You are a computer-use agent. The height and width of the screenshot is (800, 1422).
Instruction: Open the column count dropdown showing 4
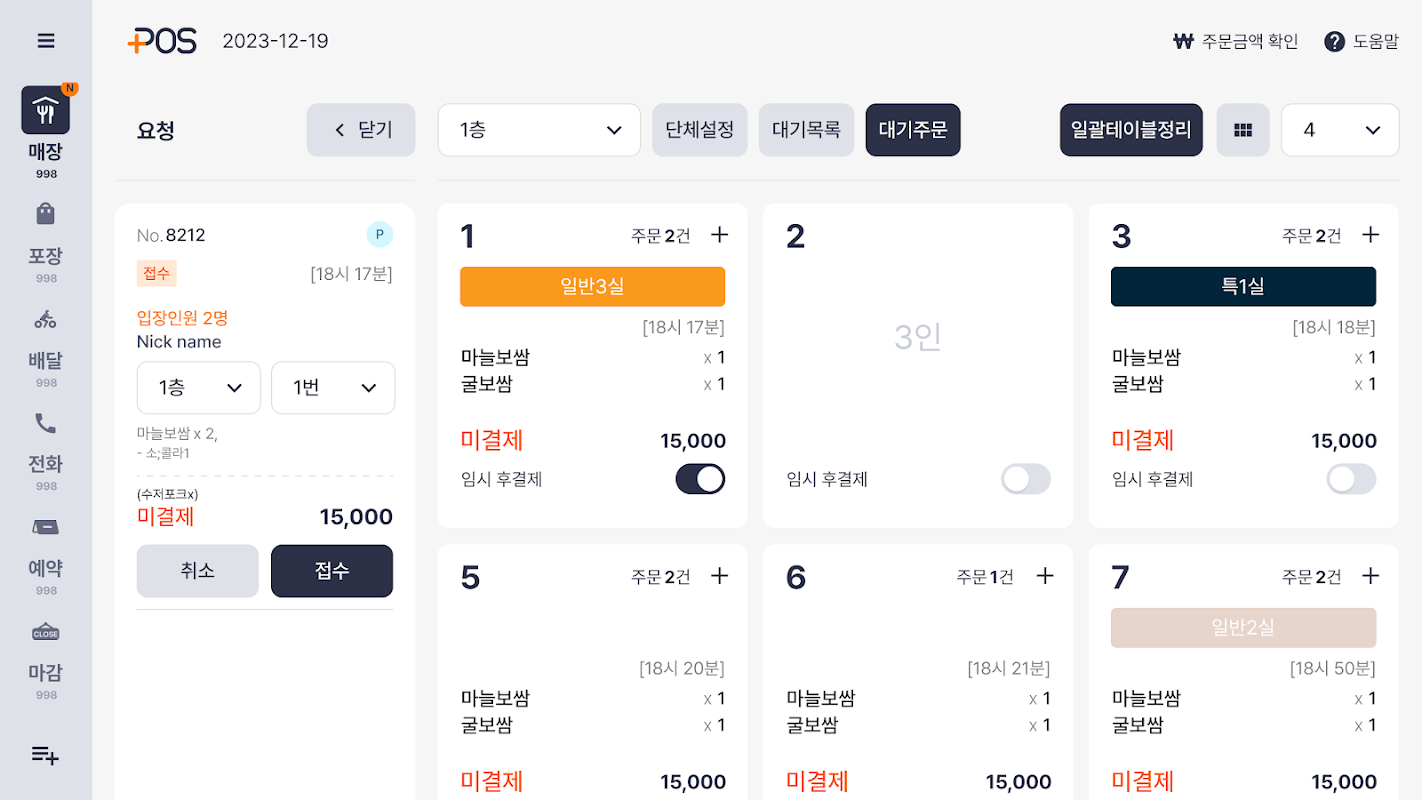tap(1340, 130)
